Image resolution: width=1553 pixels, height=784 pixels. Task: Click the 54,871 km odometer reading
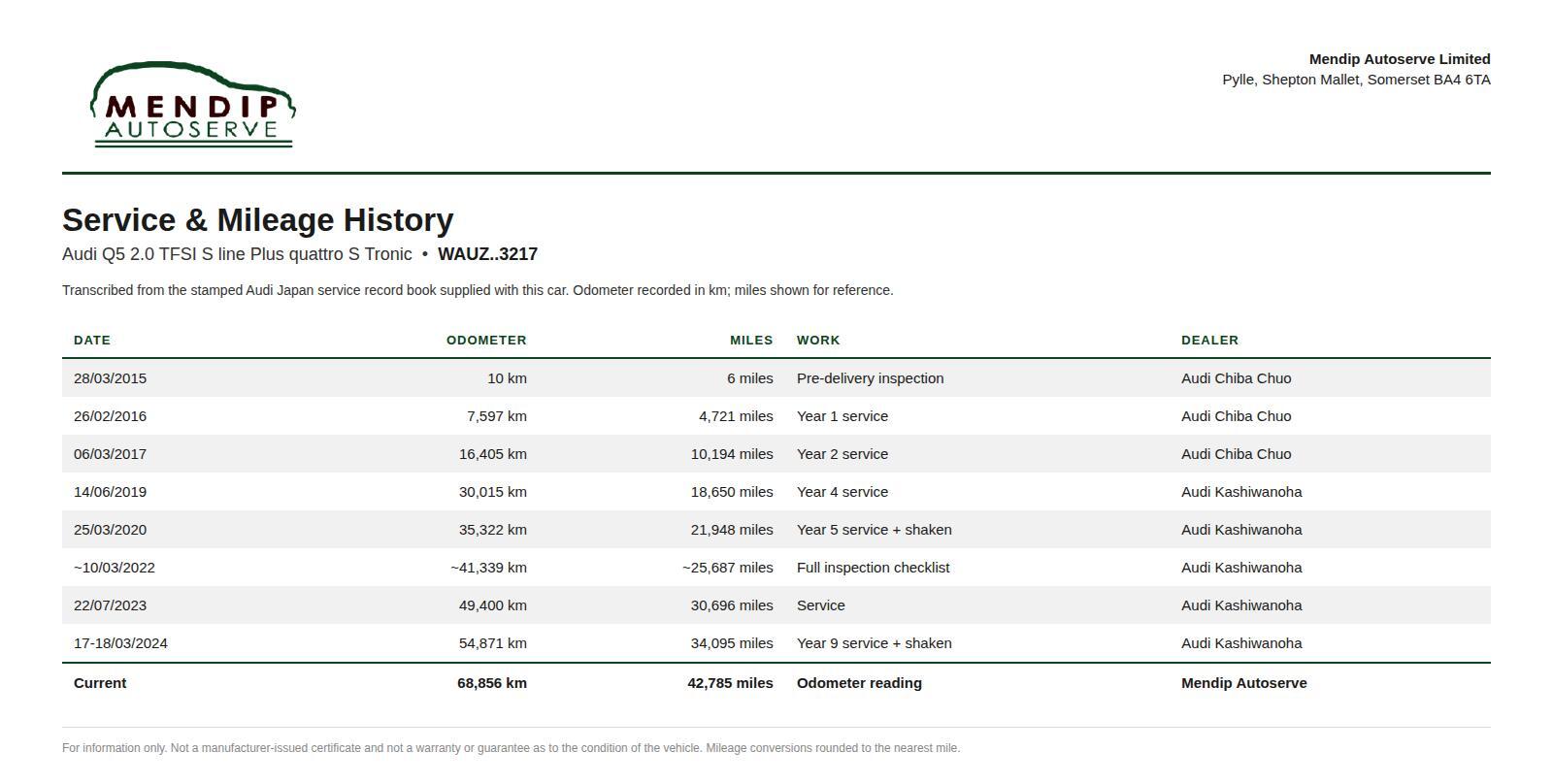coord(493,643)
